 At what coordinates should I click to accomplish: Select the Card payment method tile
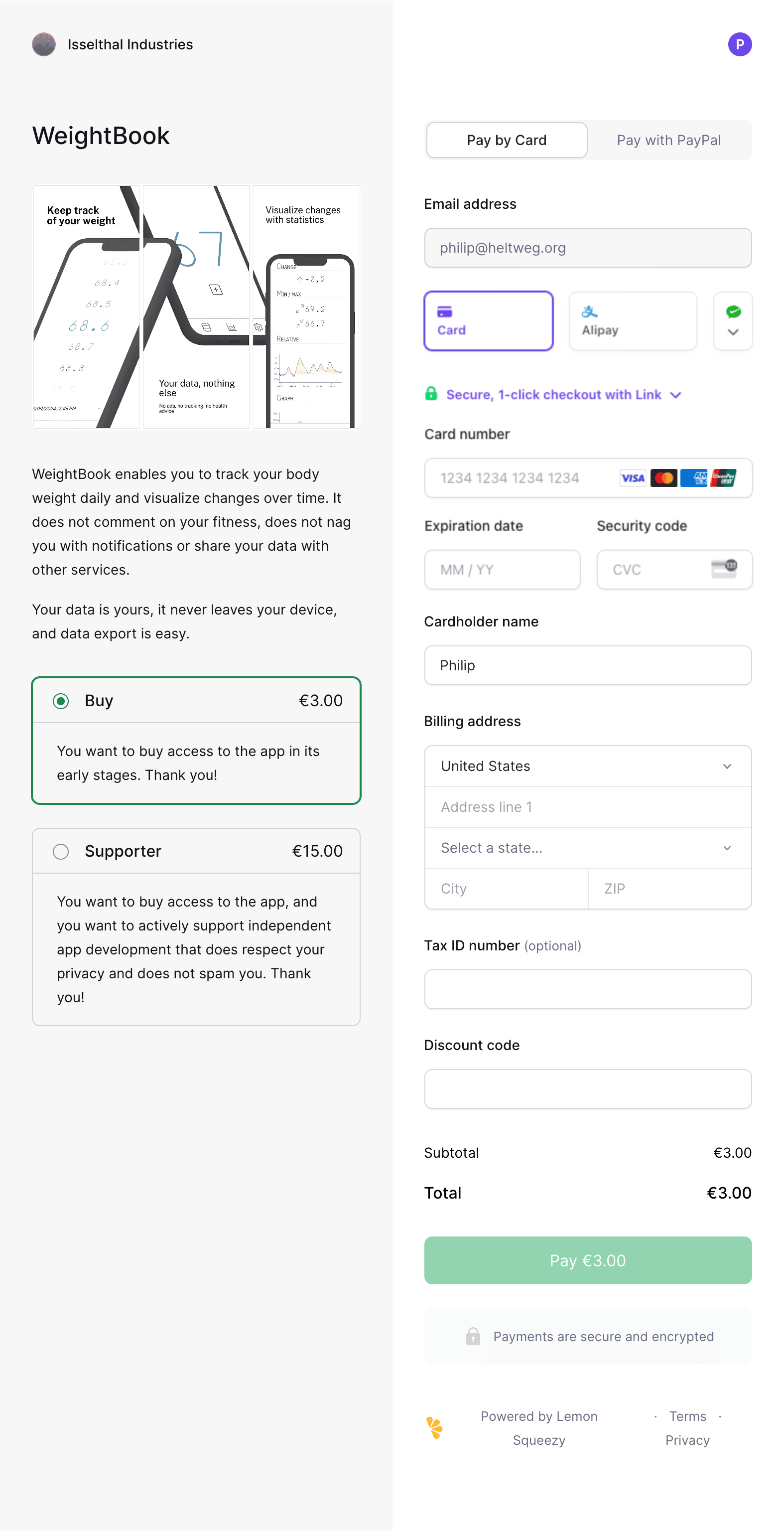click(x=488, y=321)
